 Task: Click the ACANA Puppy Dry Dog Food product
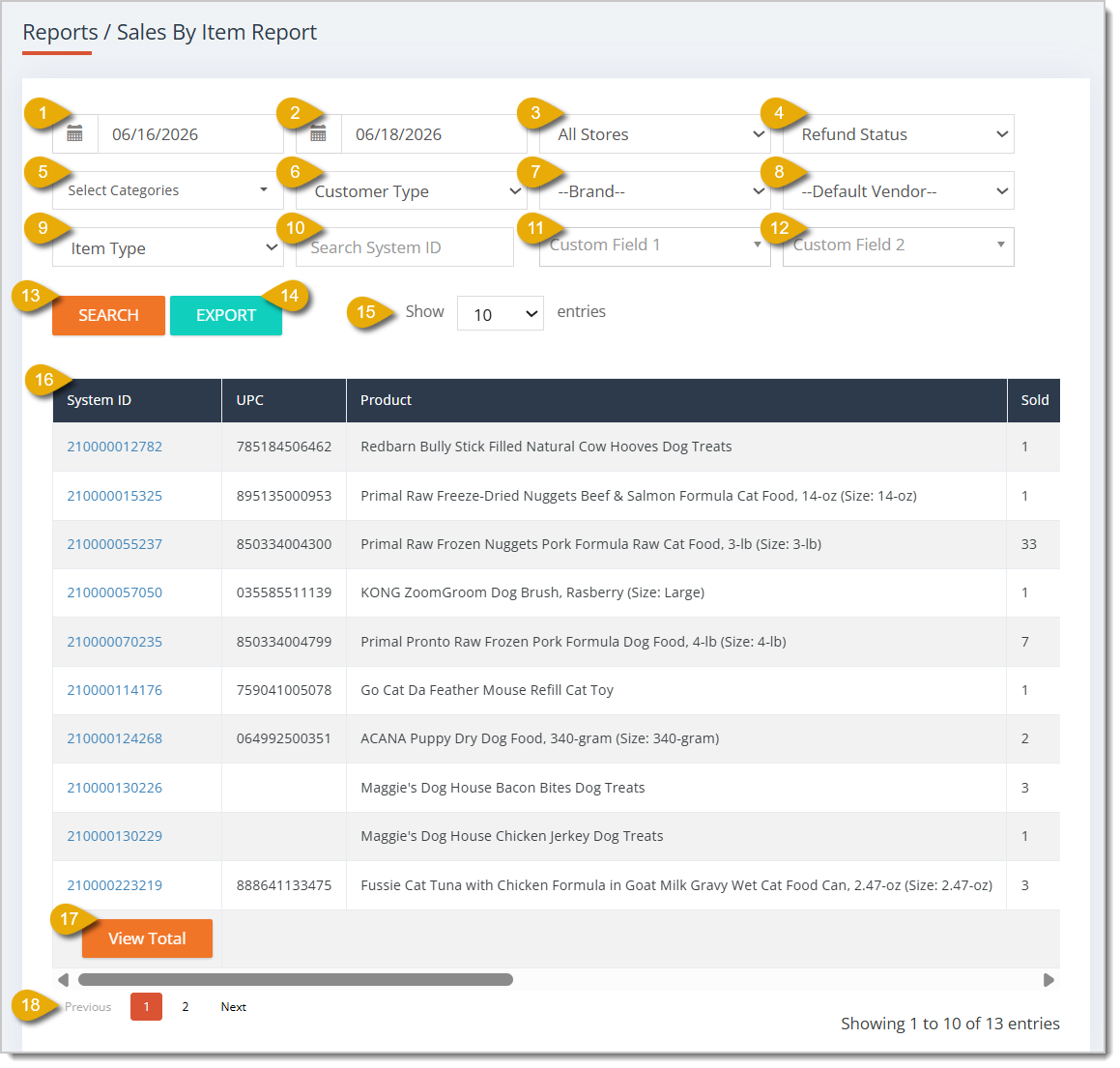(540, 738)
